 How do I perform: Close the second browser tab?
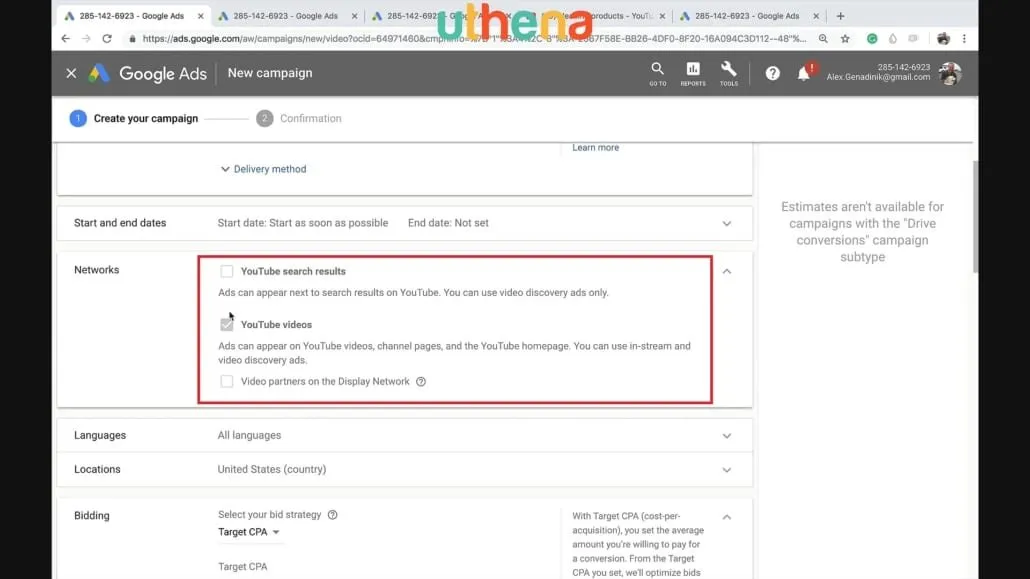pyautogui.click(x=354, y=16)
